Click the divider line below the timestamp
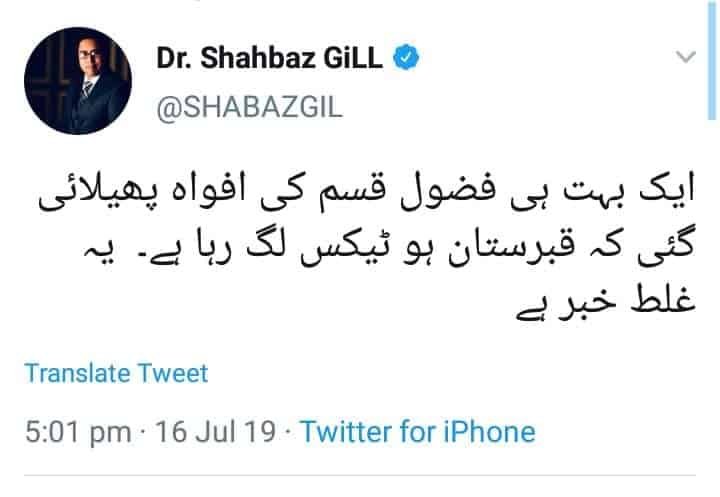Viewport: 720px width, 497px height. [x=360, y=475]
